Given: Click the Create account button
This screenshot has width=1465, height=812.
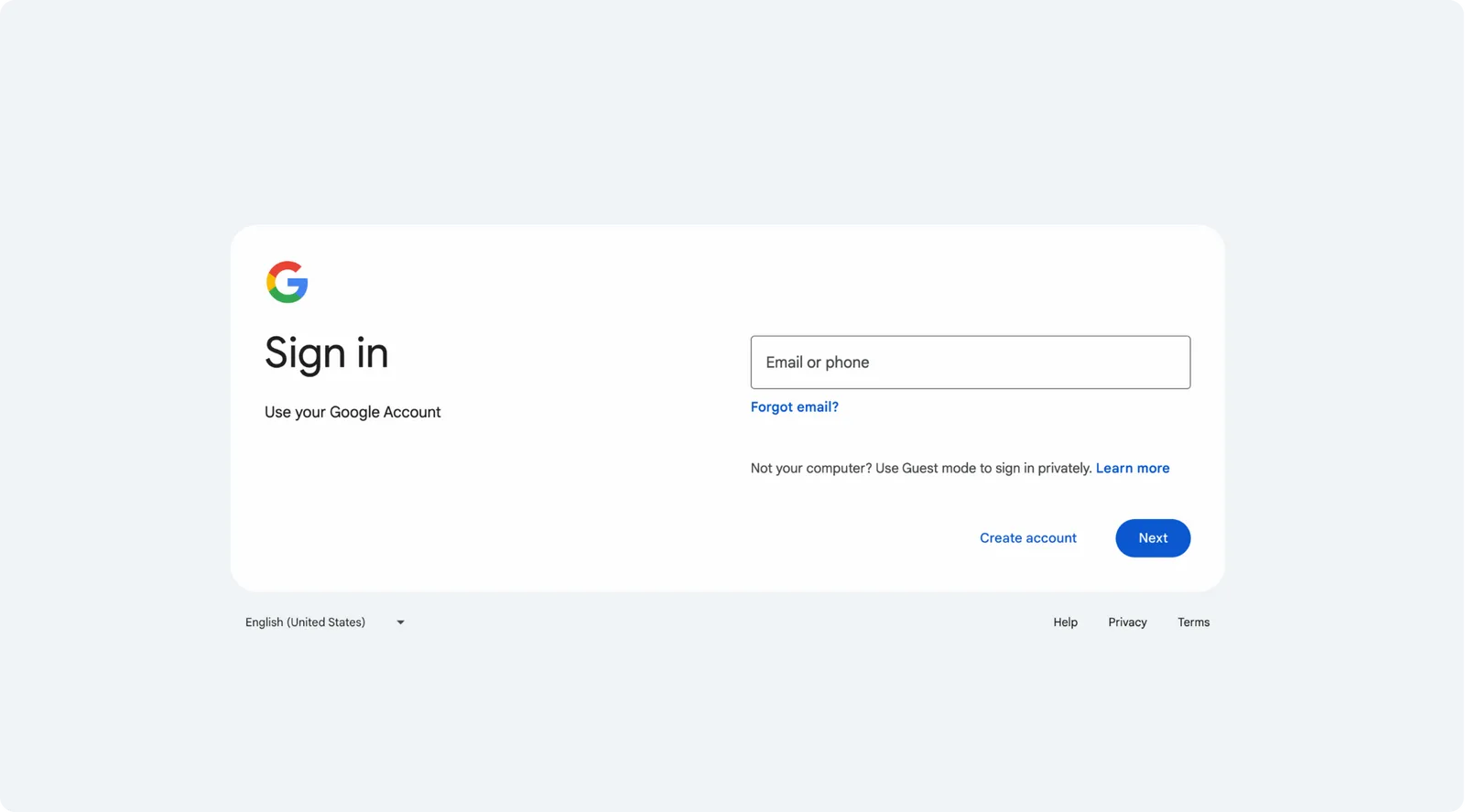Looking at the screenshot, I should point(1027,538).
